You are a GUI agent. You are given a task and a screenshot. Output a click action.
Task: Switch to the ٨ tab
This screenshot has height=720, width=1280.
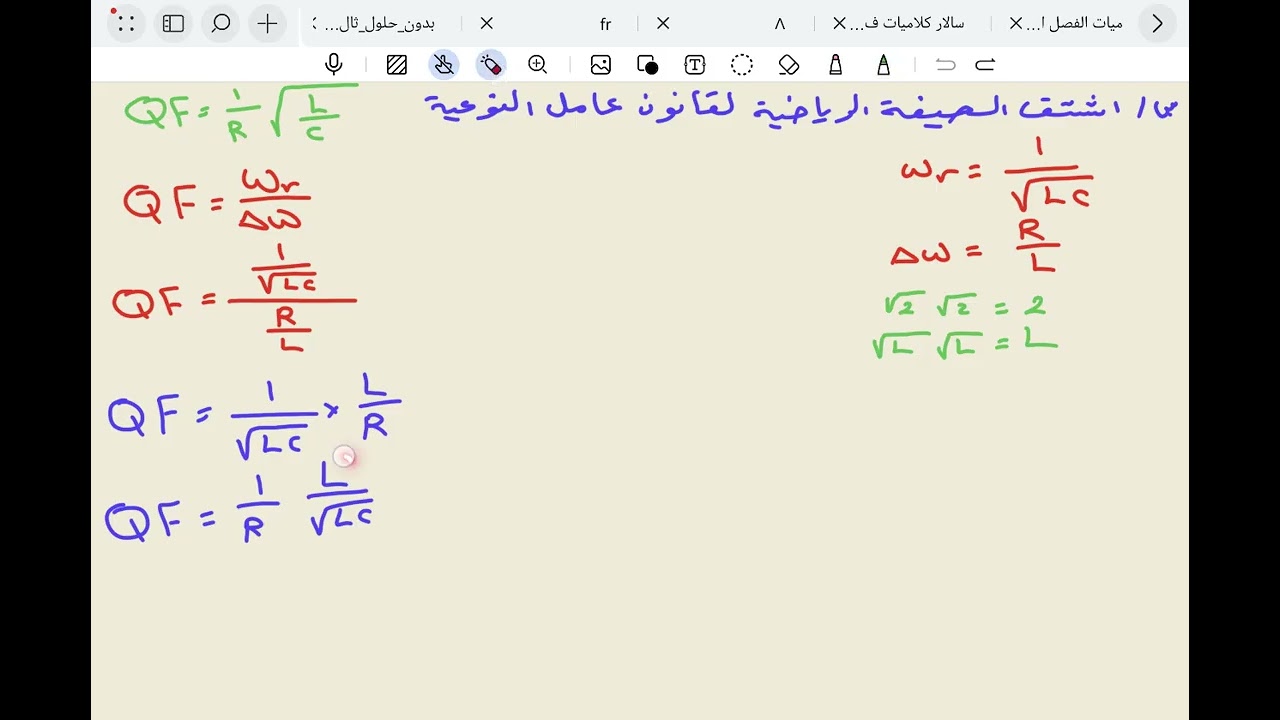(780, 24)
